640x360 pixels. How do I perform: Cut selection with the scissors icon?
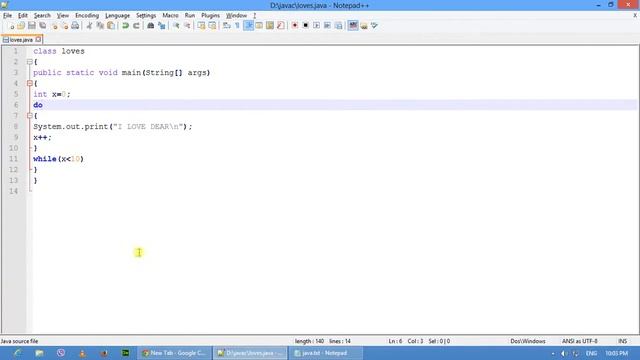(x=89, y=26)
